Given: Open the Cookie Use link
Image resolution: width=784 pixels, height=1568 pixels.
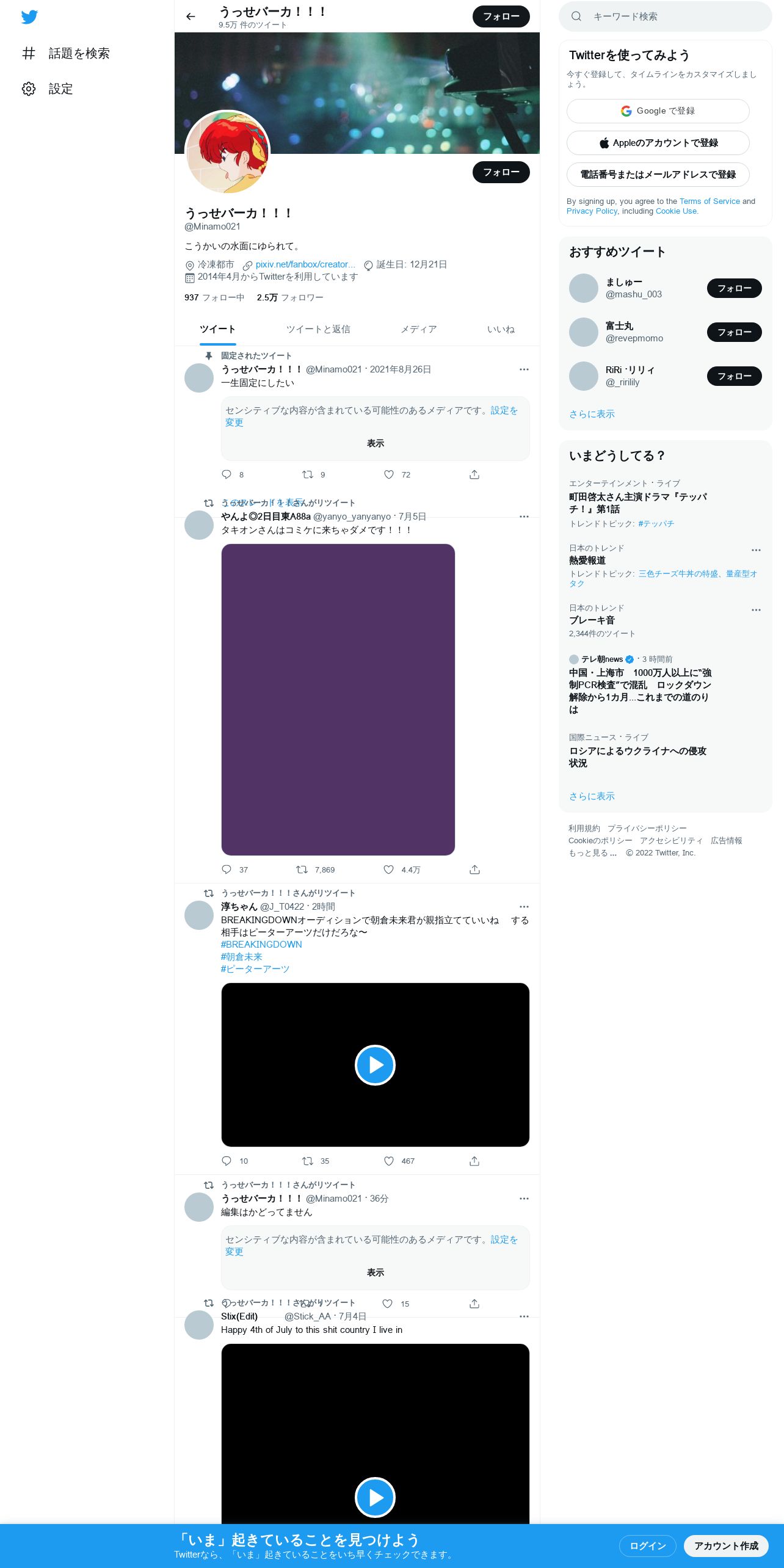Looking at the screenshot, I should coord(676,211).
